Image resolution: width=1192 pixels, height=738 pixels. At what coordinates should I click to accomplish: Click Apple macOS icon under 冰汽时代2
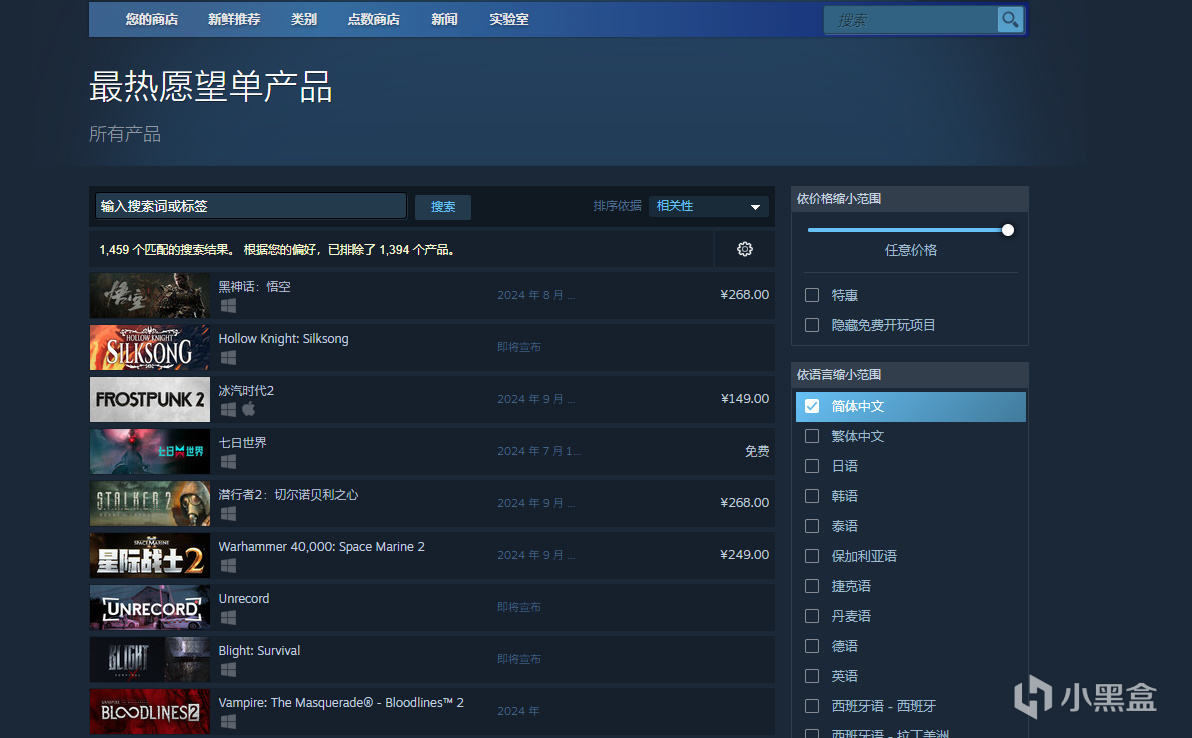[249, 410]
